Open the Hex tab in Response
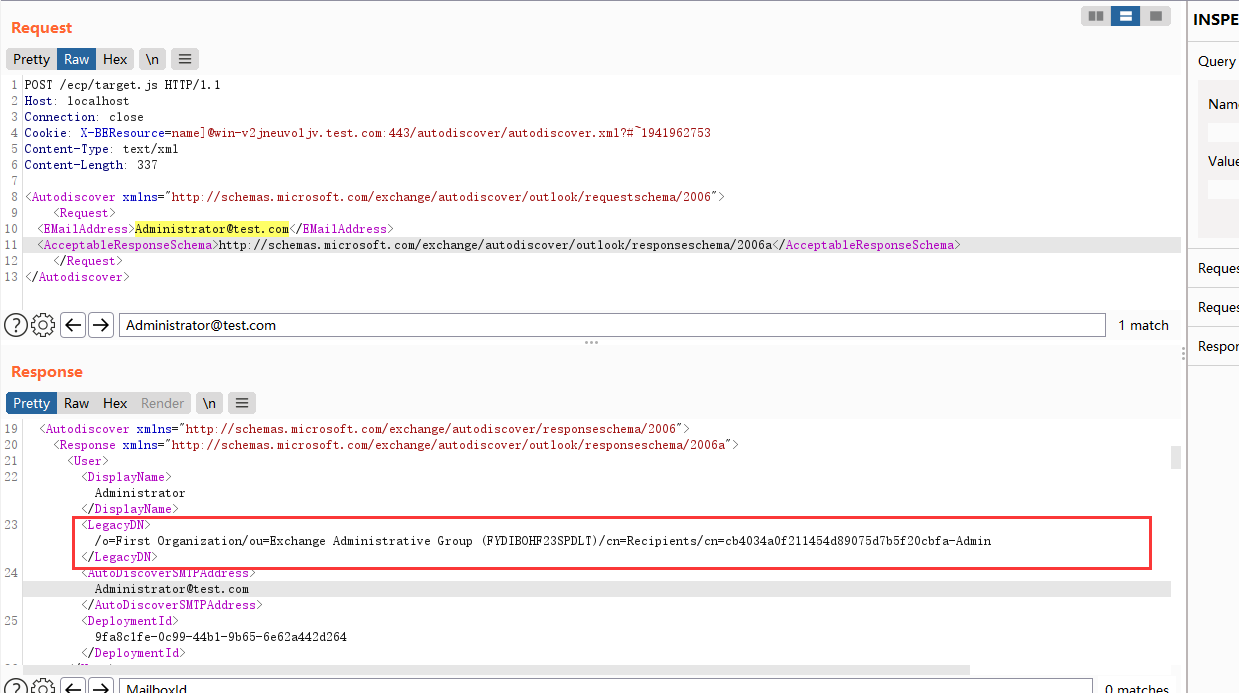The height and width of the screenshot is (693, 1239). point(115,403)
